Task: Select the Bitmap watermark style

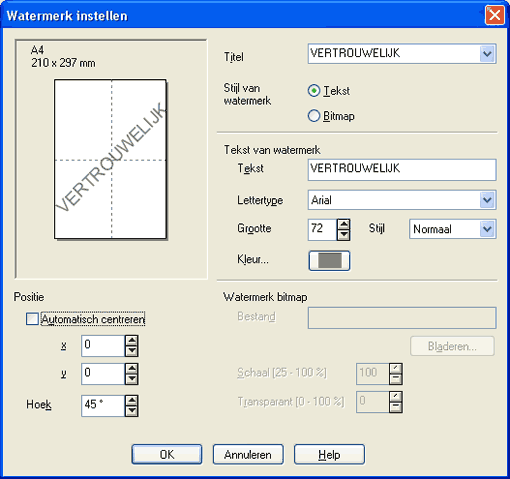Action: [x=314, y=116]
